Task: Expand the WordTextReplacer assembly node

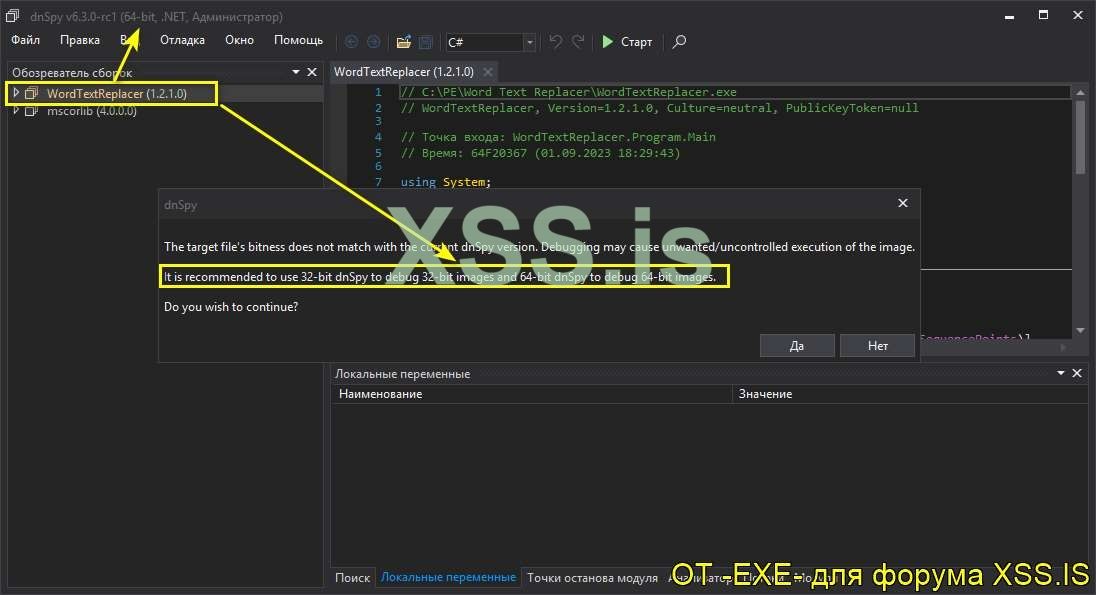Action: tap(15, 93)
